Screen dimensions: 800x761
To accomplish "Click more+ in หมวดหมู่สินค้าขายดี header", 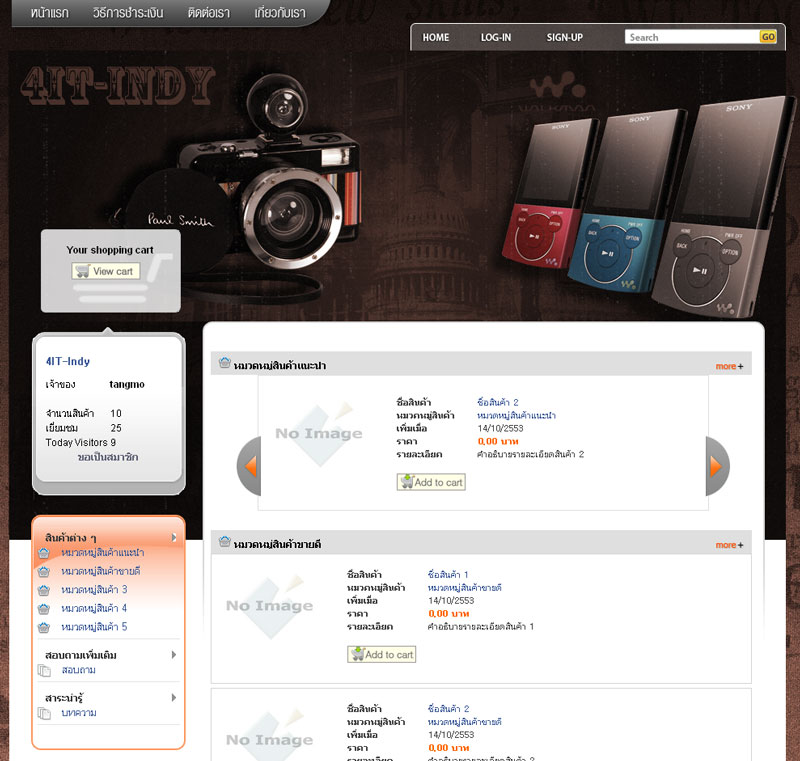I will pyautogui.click(x=729, y=545).
